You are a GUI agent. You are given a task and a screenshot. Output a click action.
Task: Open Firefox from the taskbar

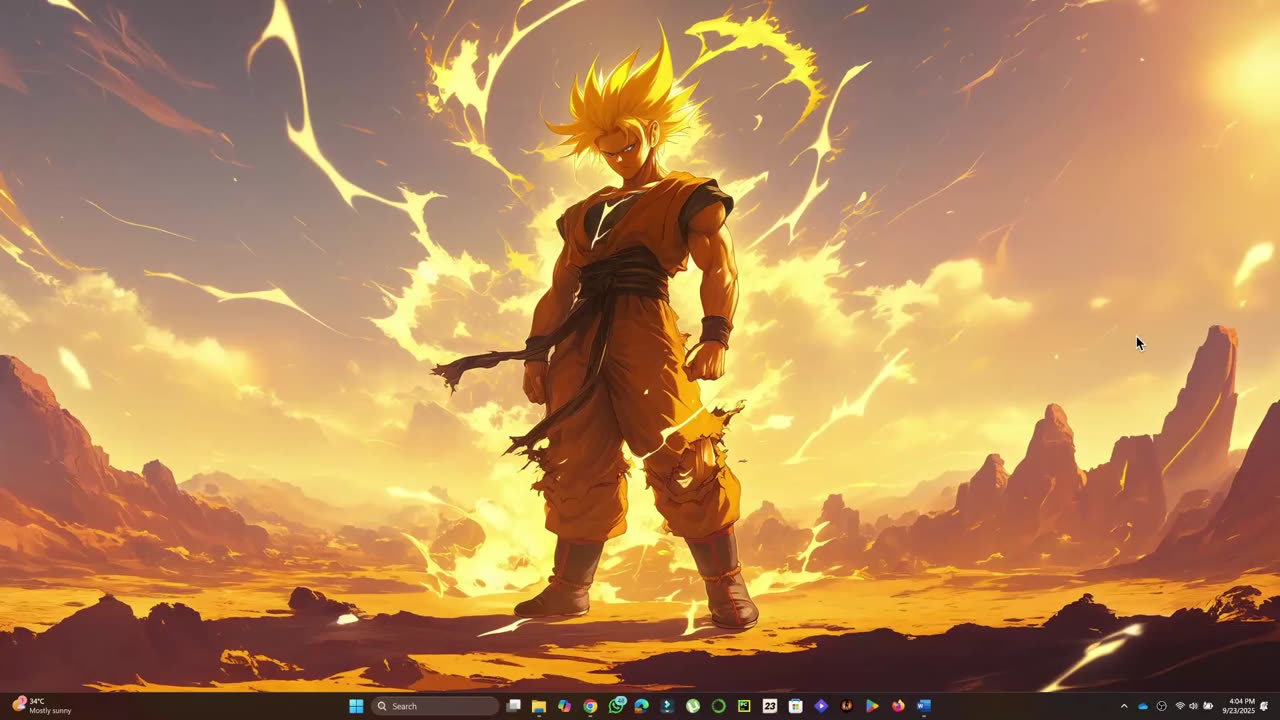pos(898,706)
